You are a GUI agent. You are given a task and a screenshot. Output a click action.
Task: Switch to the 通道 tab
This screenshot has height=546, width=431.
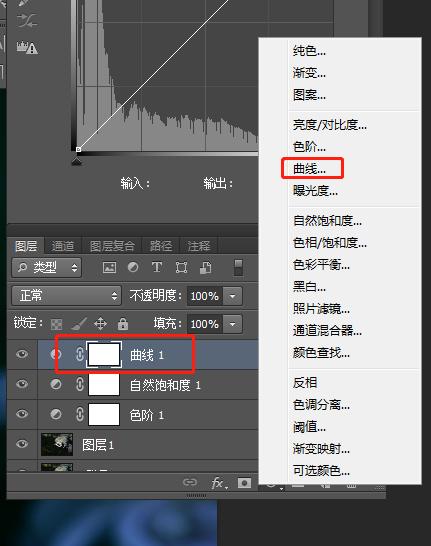pos(63,246)
